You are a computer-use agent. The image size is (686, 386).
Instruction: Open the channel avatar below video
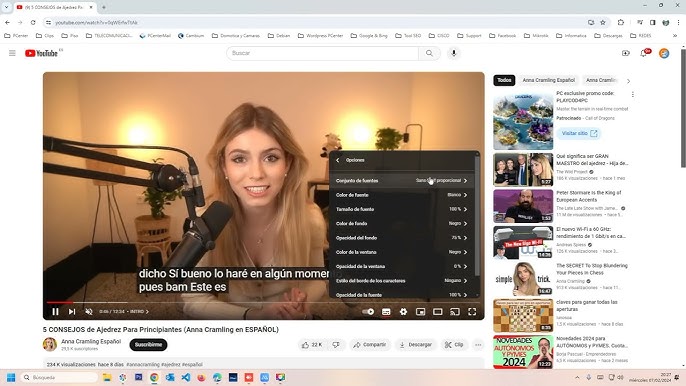(x=49, y=344)
